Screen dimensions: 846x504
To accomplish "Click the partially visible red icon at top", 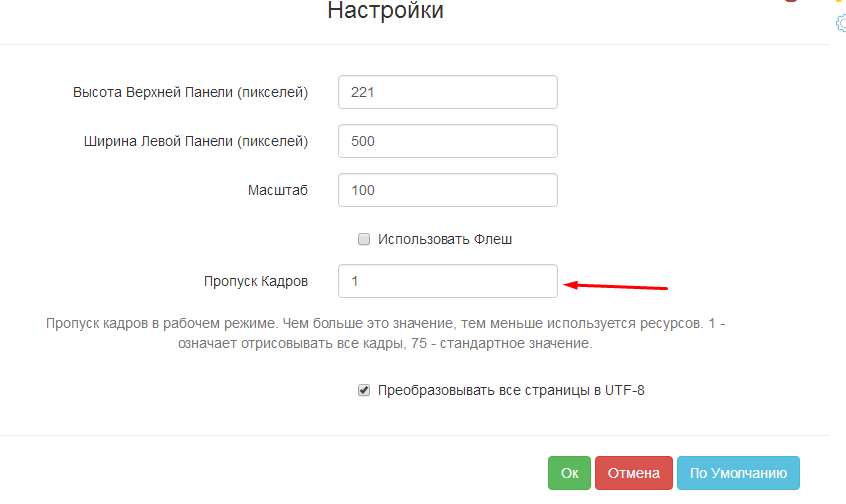I will click(x=790, y=1).
